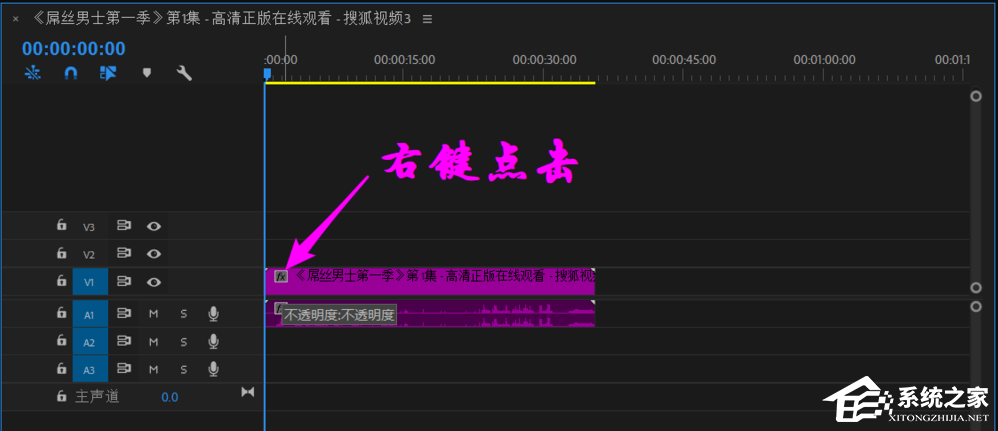Select the A2 track target button
Screen dimensions: 998x431
click(x=89, y=342)
